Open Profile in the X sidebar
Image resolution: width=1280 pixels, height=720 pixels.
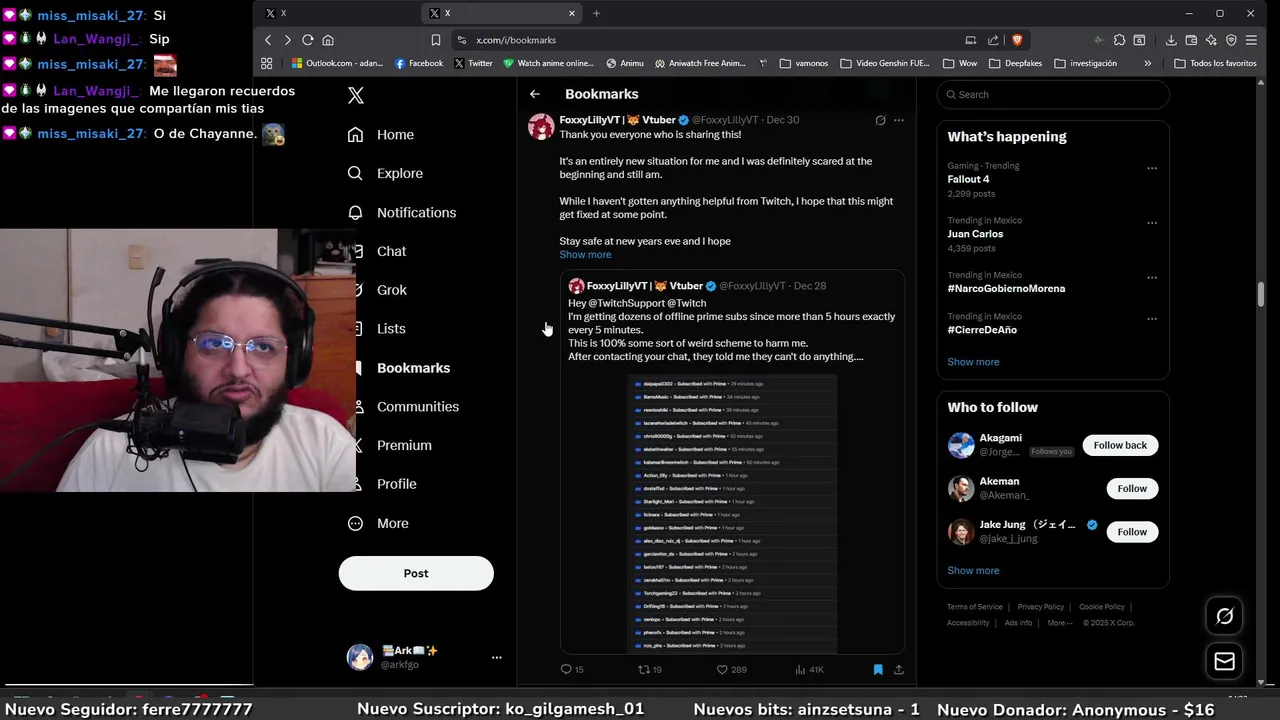tap(387, 484)
